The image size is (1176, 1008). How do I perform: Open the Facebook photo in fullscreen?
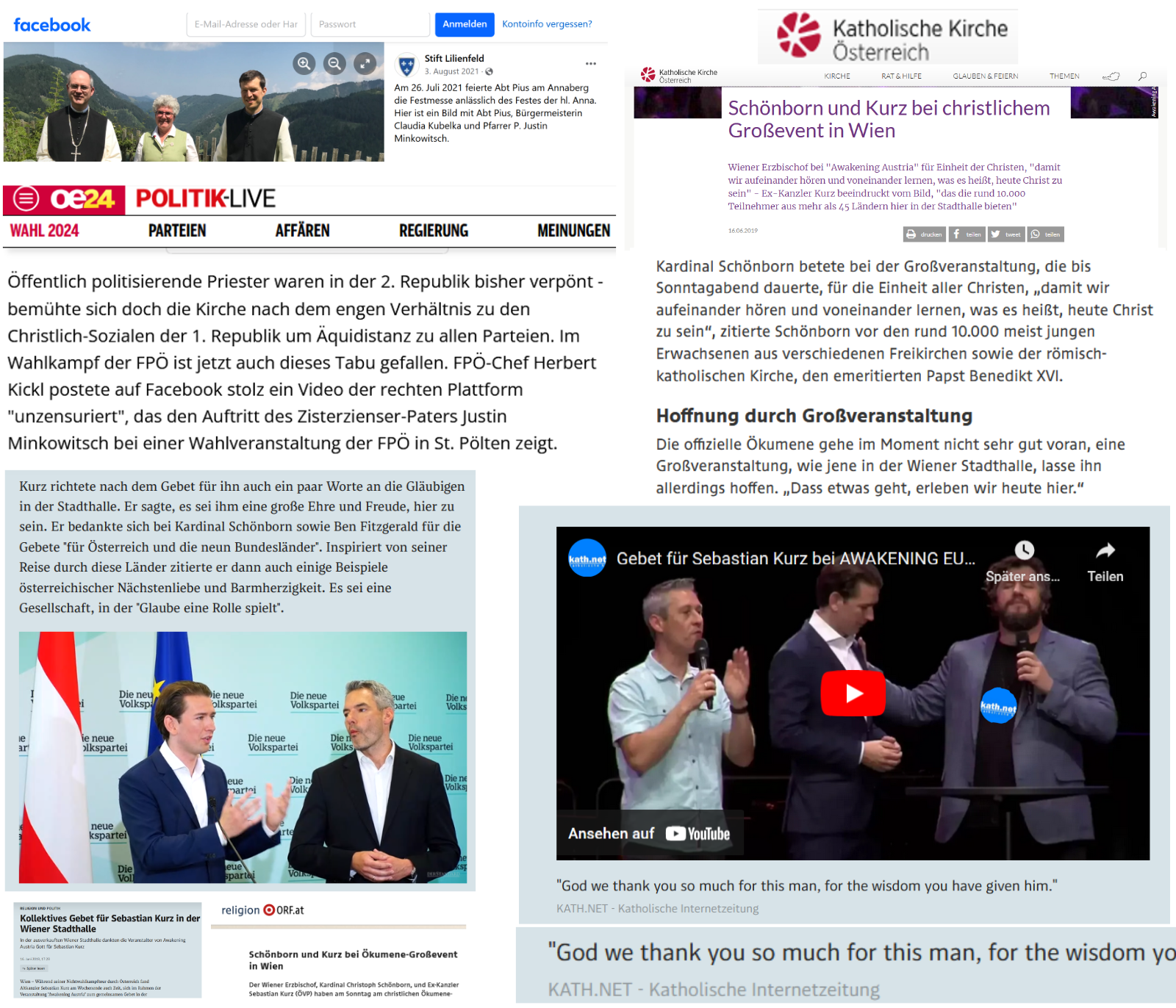[x=365, y=63]
